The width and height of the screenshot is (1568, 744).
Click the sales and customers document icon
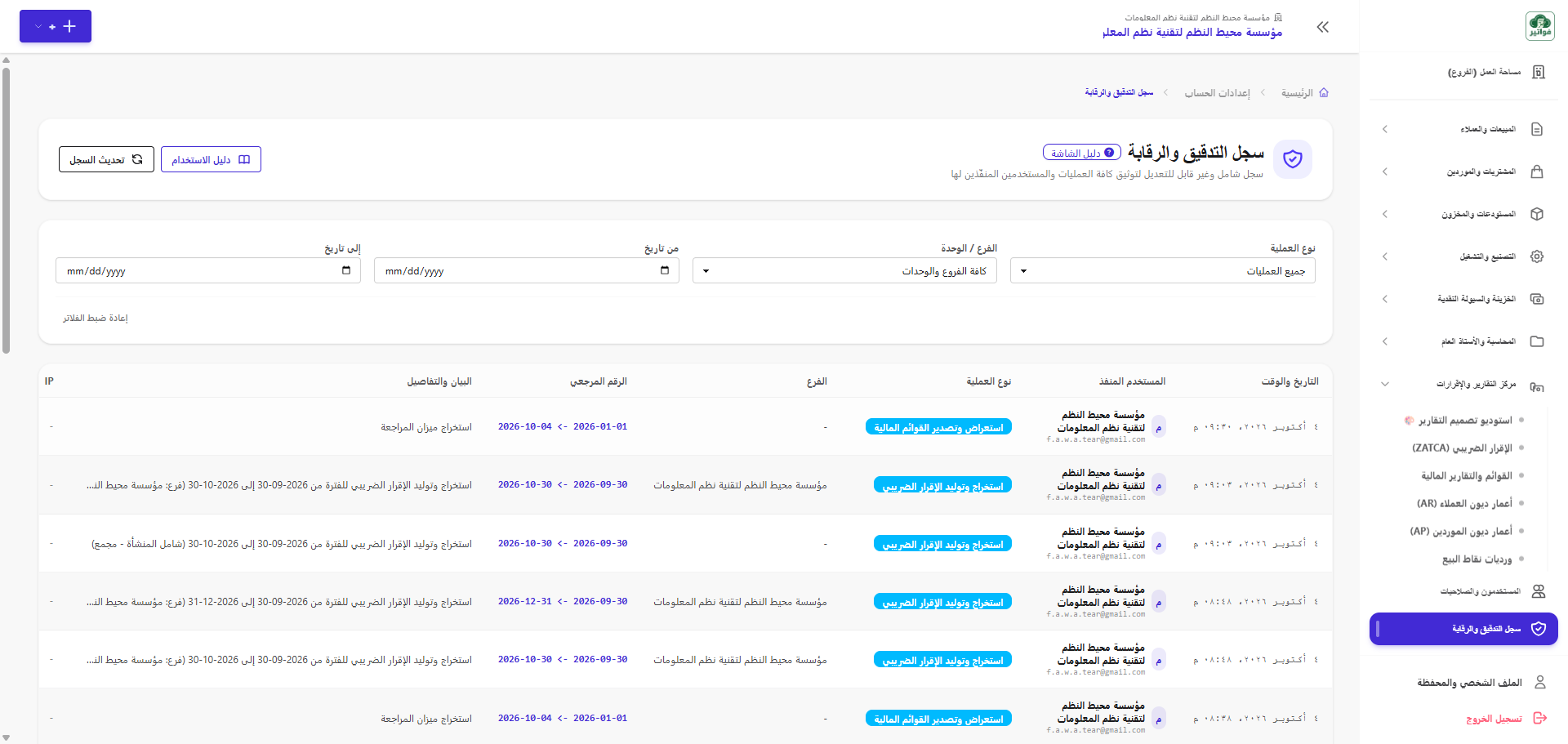[1537, 129]
